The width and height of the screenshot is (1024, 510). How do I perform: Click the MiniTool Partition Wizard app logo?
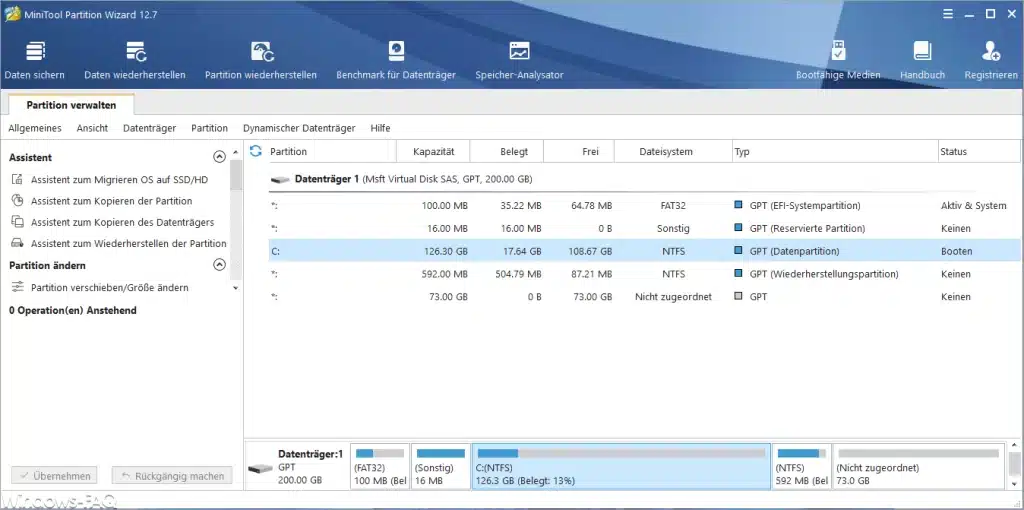(x=12, y=14)
